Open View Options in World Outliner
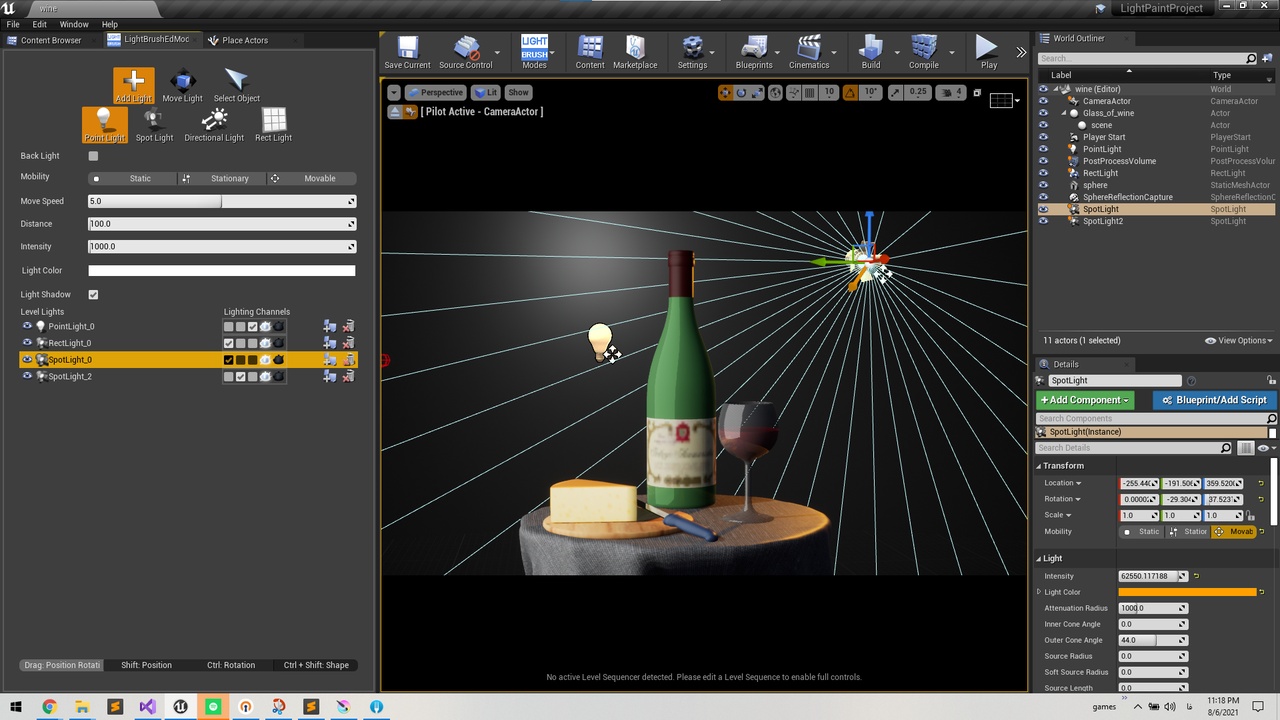 coord(1240,341)
